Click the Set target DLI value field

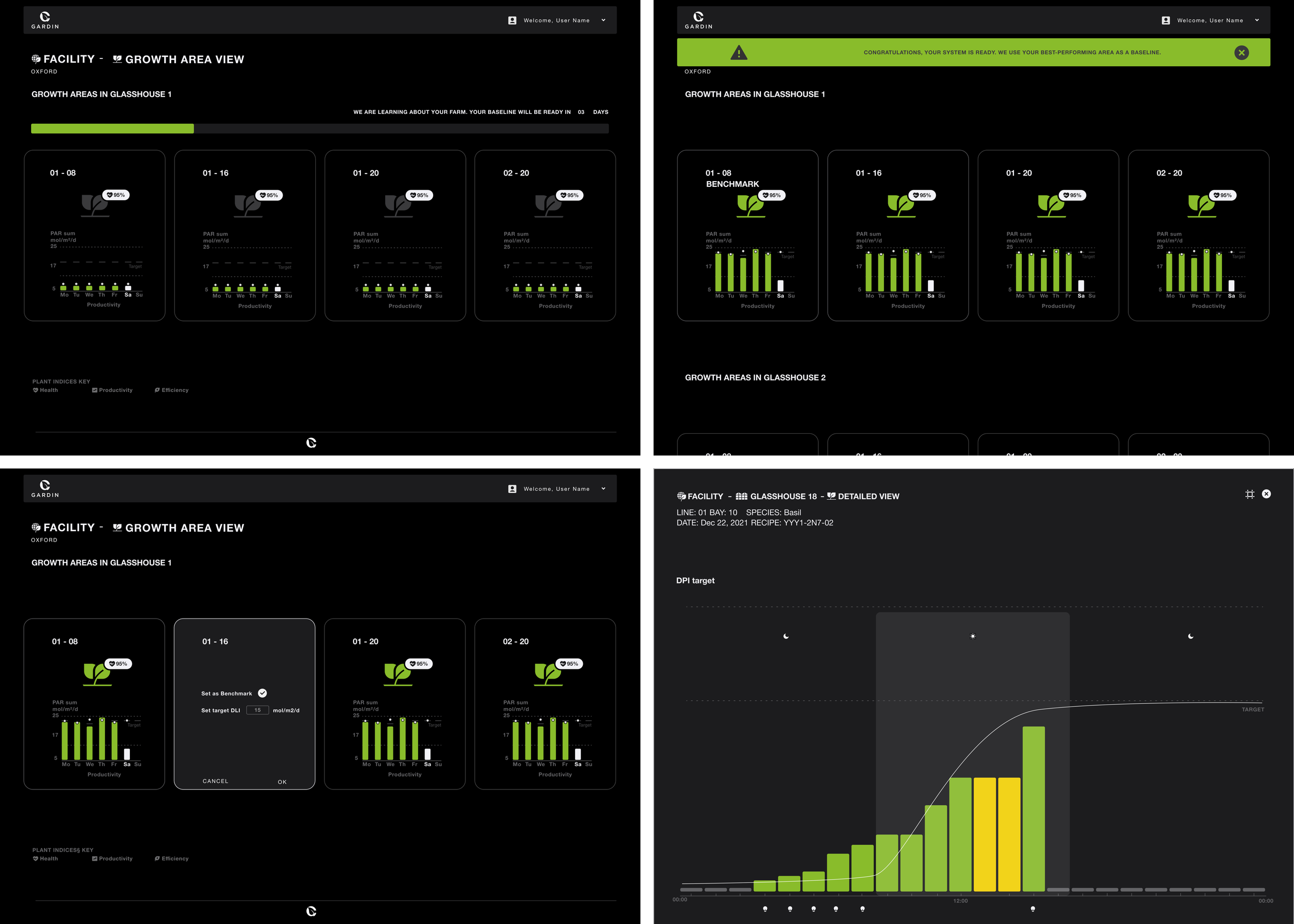point(258,710)
